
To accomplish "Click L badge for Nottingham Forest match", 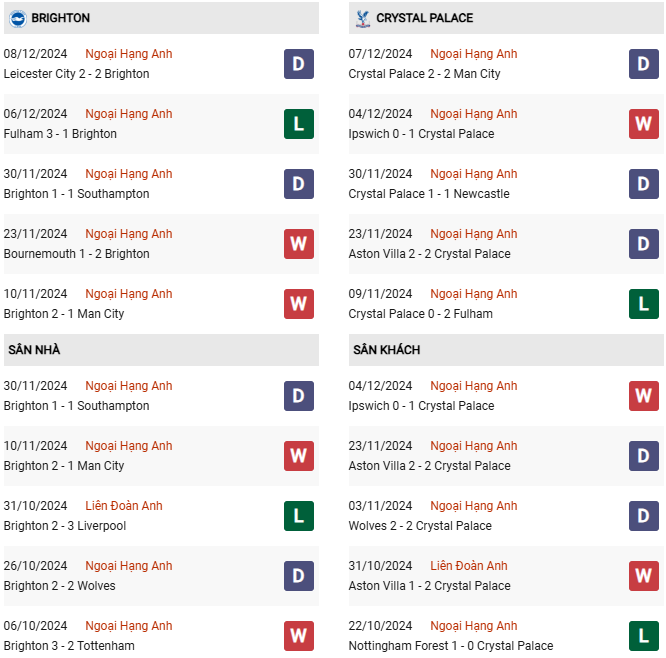I will [x=644, y=636].
